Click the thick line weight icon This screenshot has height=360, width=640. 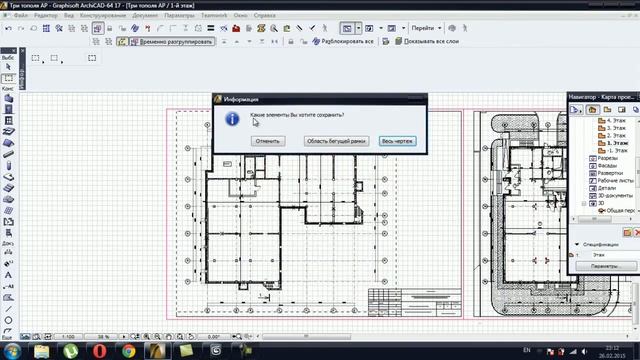click(x=211, y=29)
